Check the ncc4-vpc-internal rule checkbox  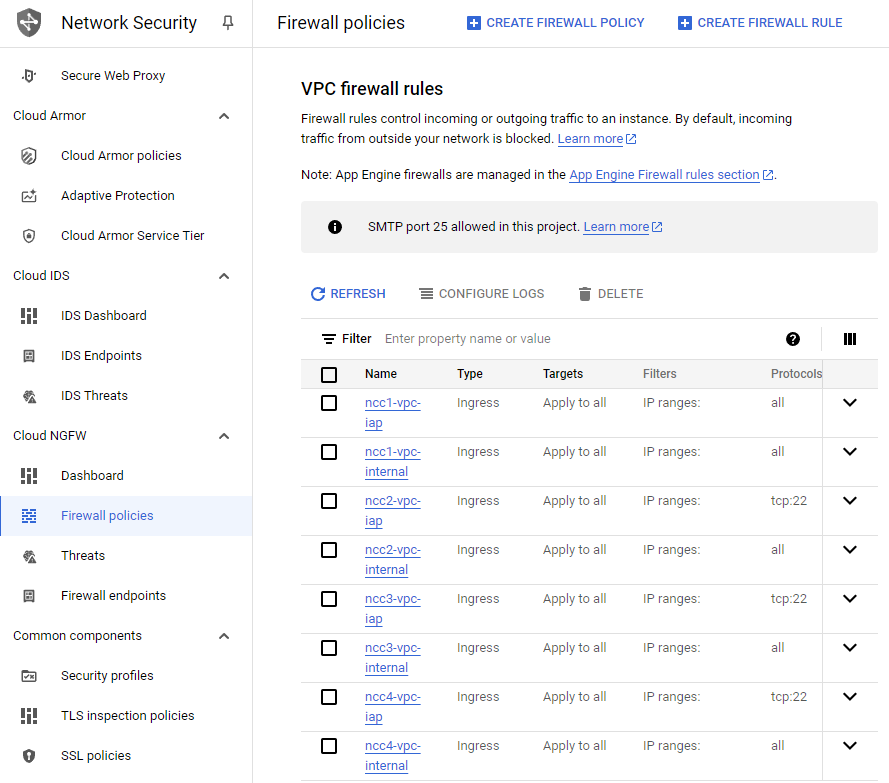point(329,746)
